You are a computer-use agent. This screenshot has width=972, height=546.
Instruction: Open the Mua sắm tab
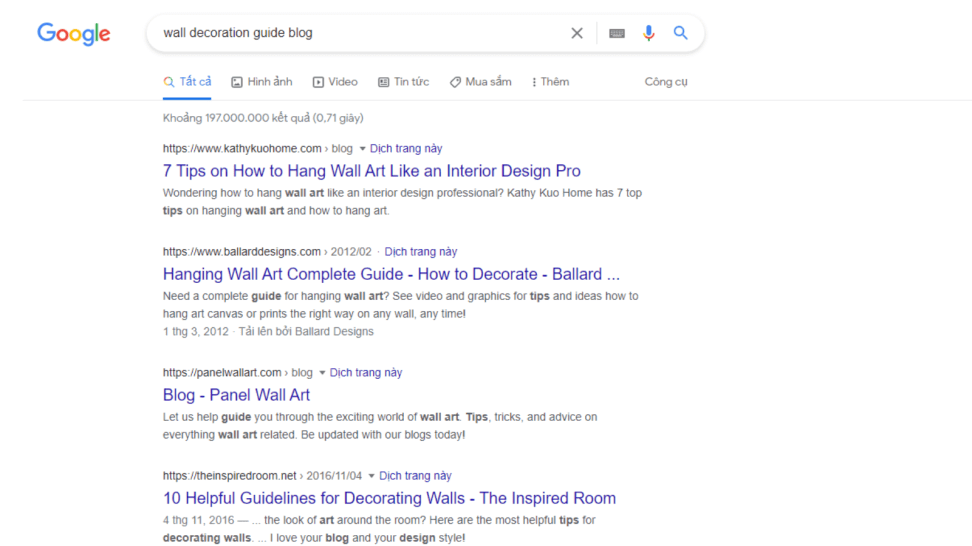pos(480,82)
